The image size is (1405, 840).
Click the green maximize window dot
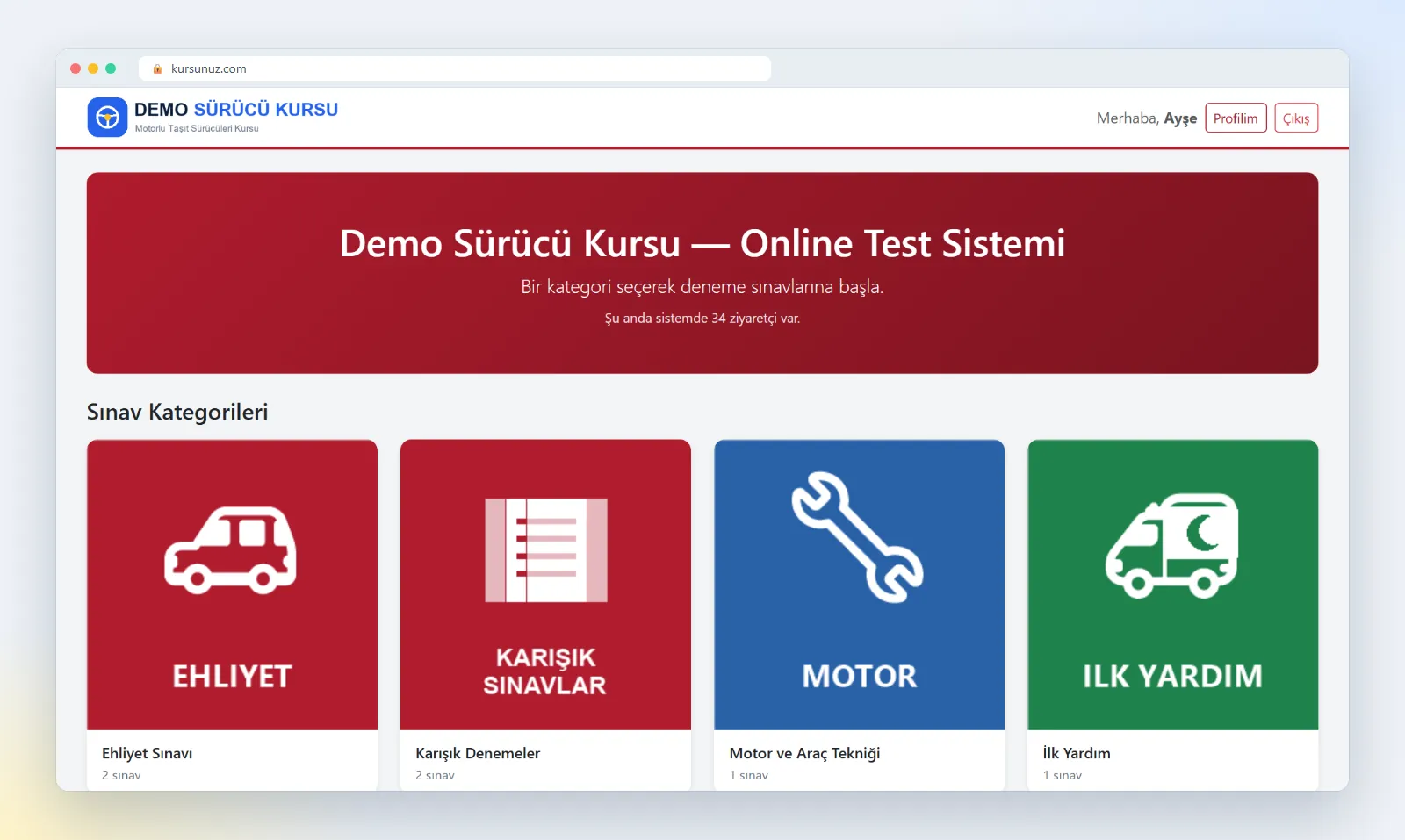pos(111,68)
